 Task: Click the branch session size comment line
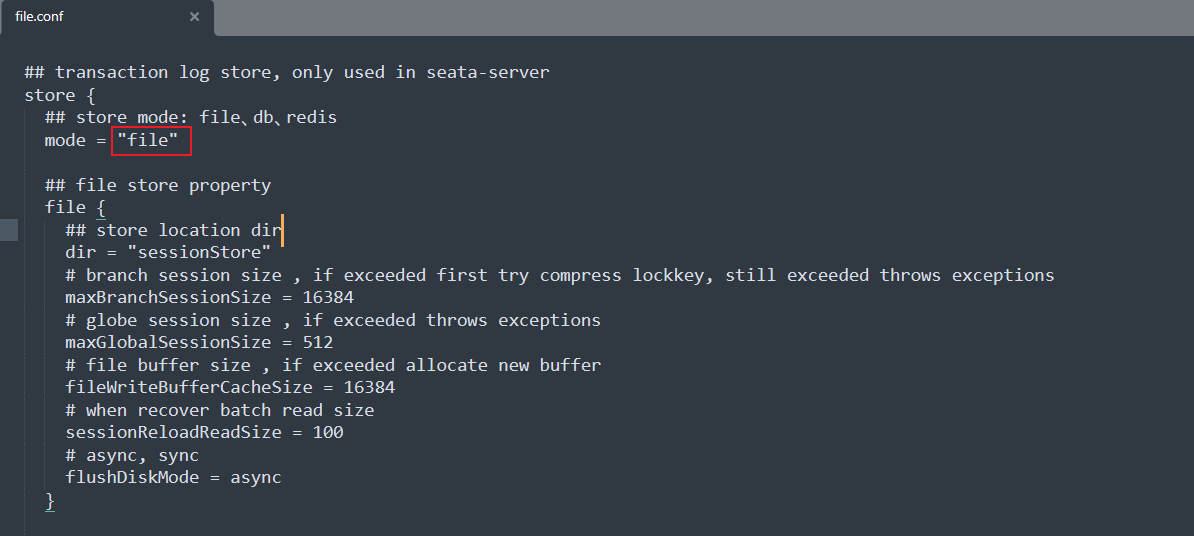559,275
